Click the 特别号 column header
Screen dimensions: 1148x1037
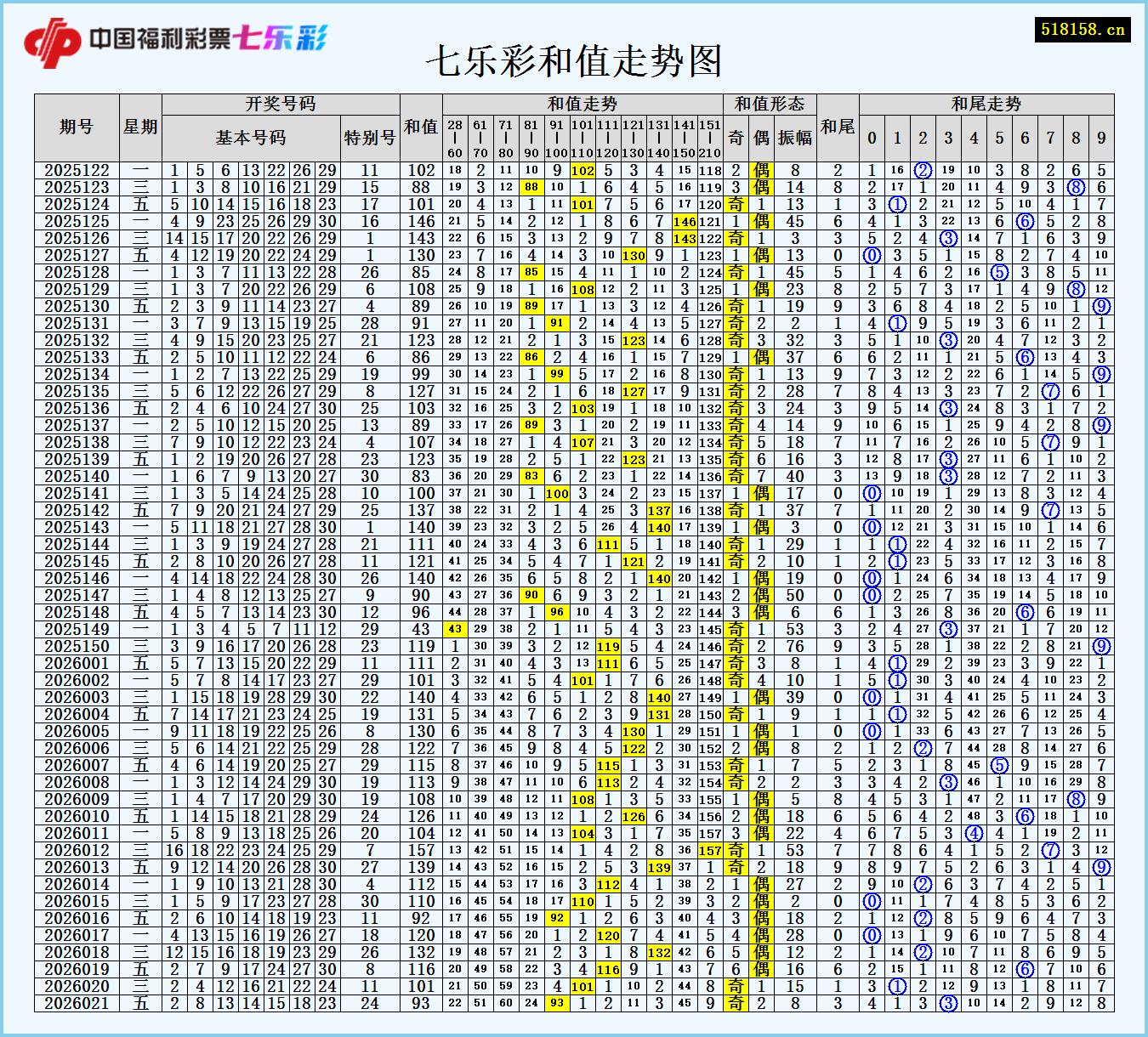coord(367,136)
